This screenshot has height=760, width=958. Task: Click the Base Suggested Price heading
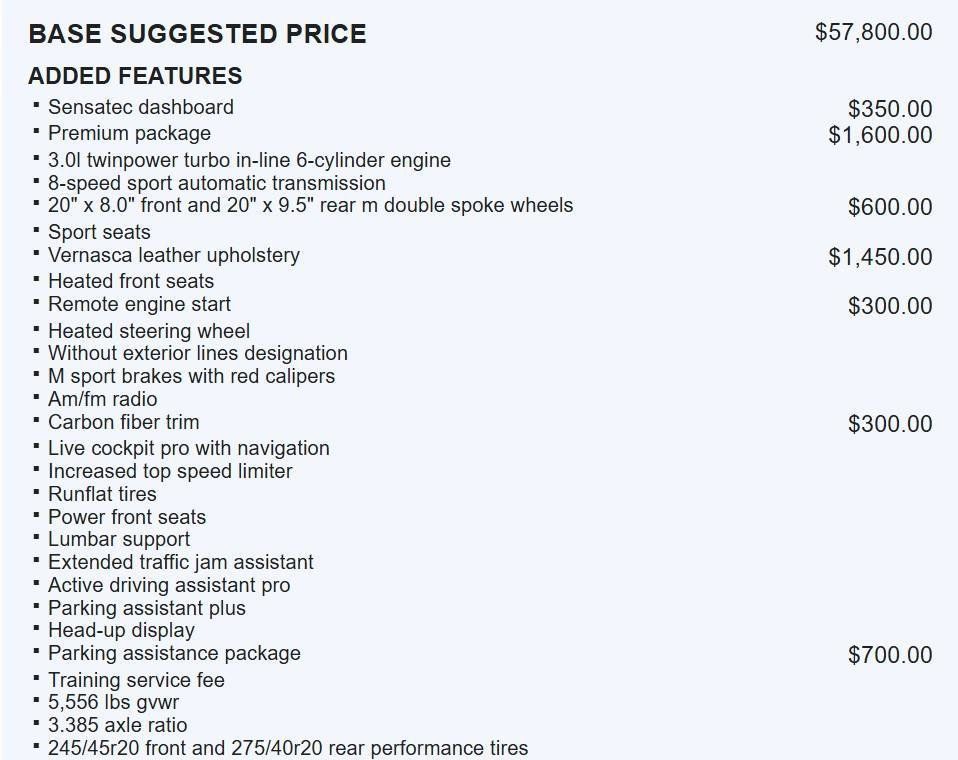click(x=197, y=34)
